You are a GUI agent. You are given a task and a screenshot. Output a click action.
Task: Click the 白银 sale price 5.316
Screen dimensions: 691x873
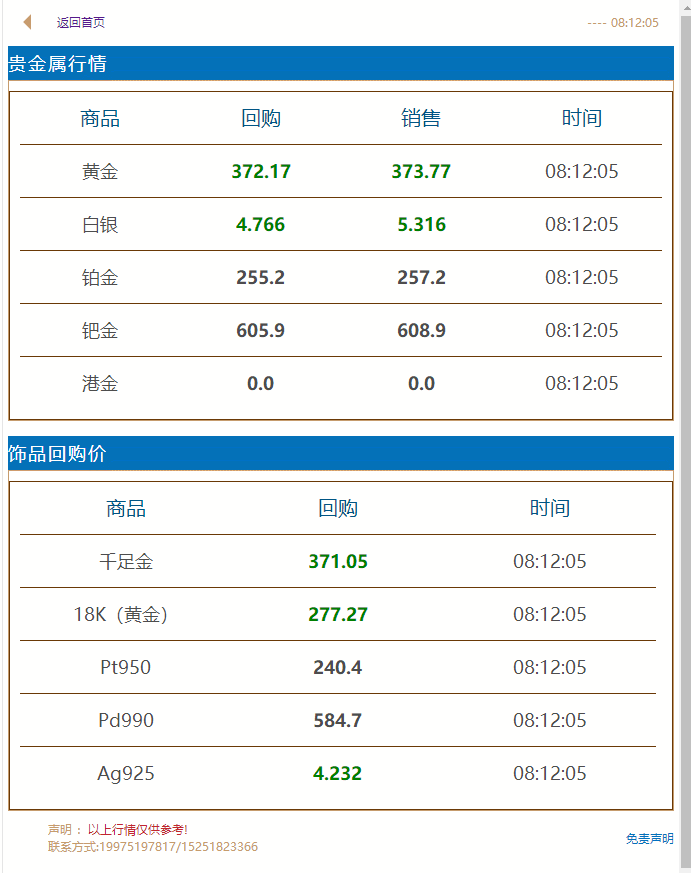(x=421, y=225)
